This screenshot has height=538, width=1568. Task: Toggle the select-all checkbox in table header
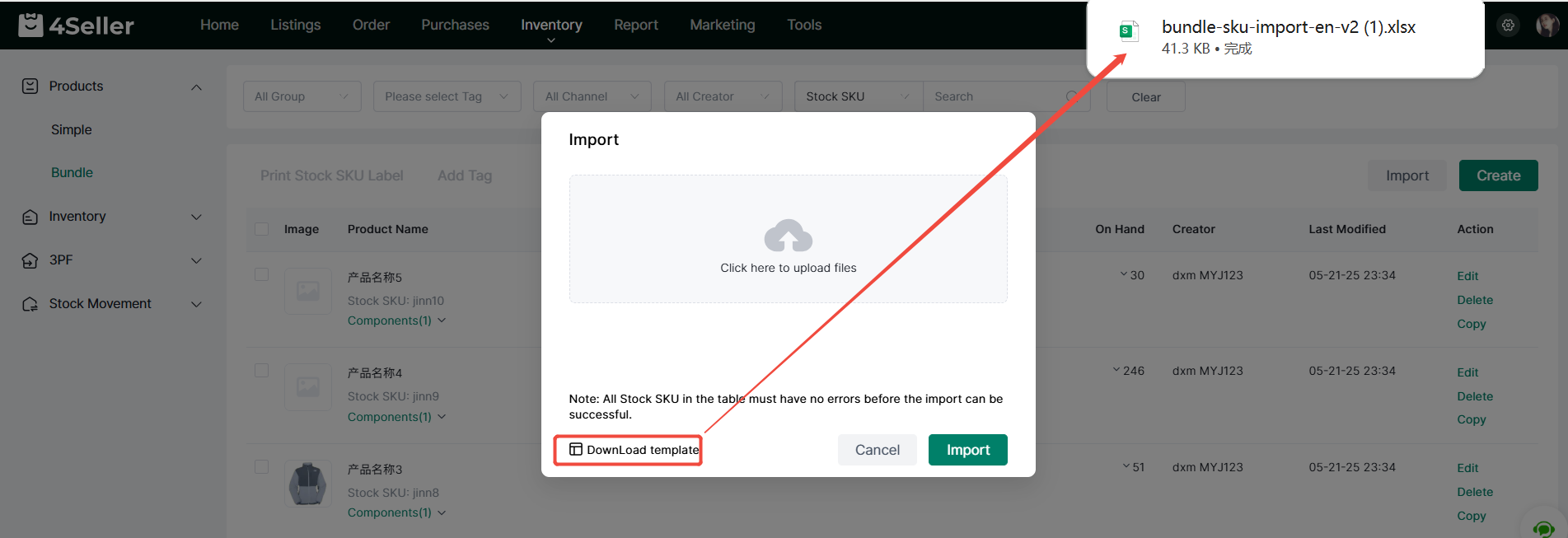pyautogui.click(x=262, y=229)
